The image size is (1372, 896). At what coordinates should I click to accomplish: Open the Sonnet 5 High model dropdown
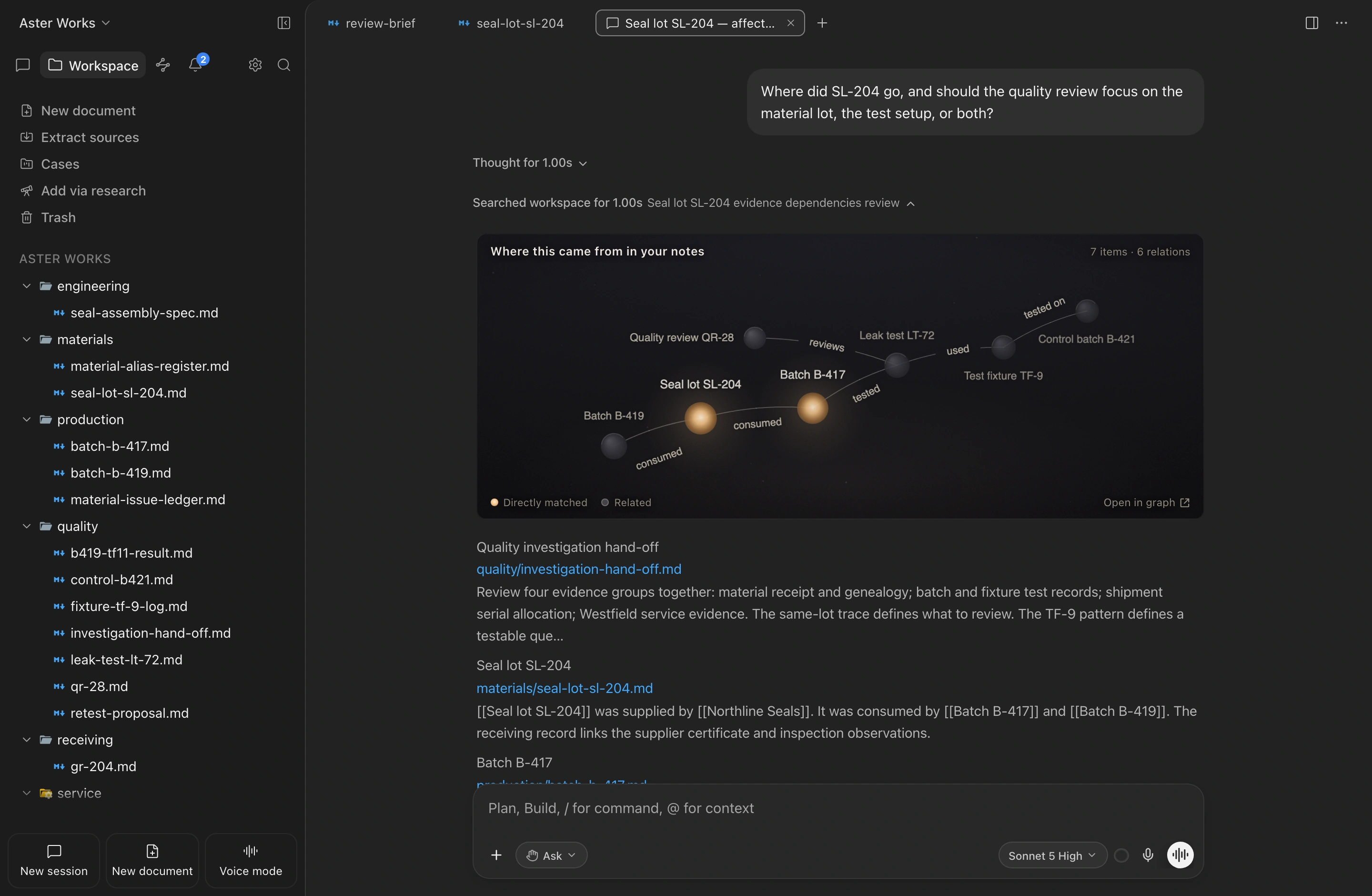click(1052, 855)
